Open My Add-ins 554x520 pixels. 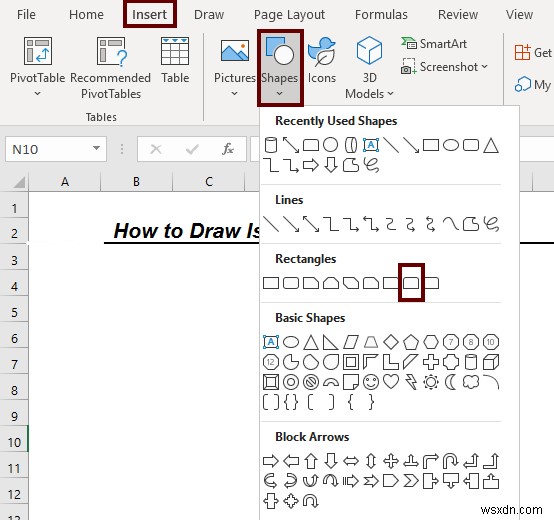point(533,85)
